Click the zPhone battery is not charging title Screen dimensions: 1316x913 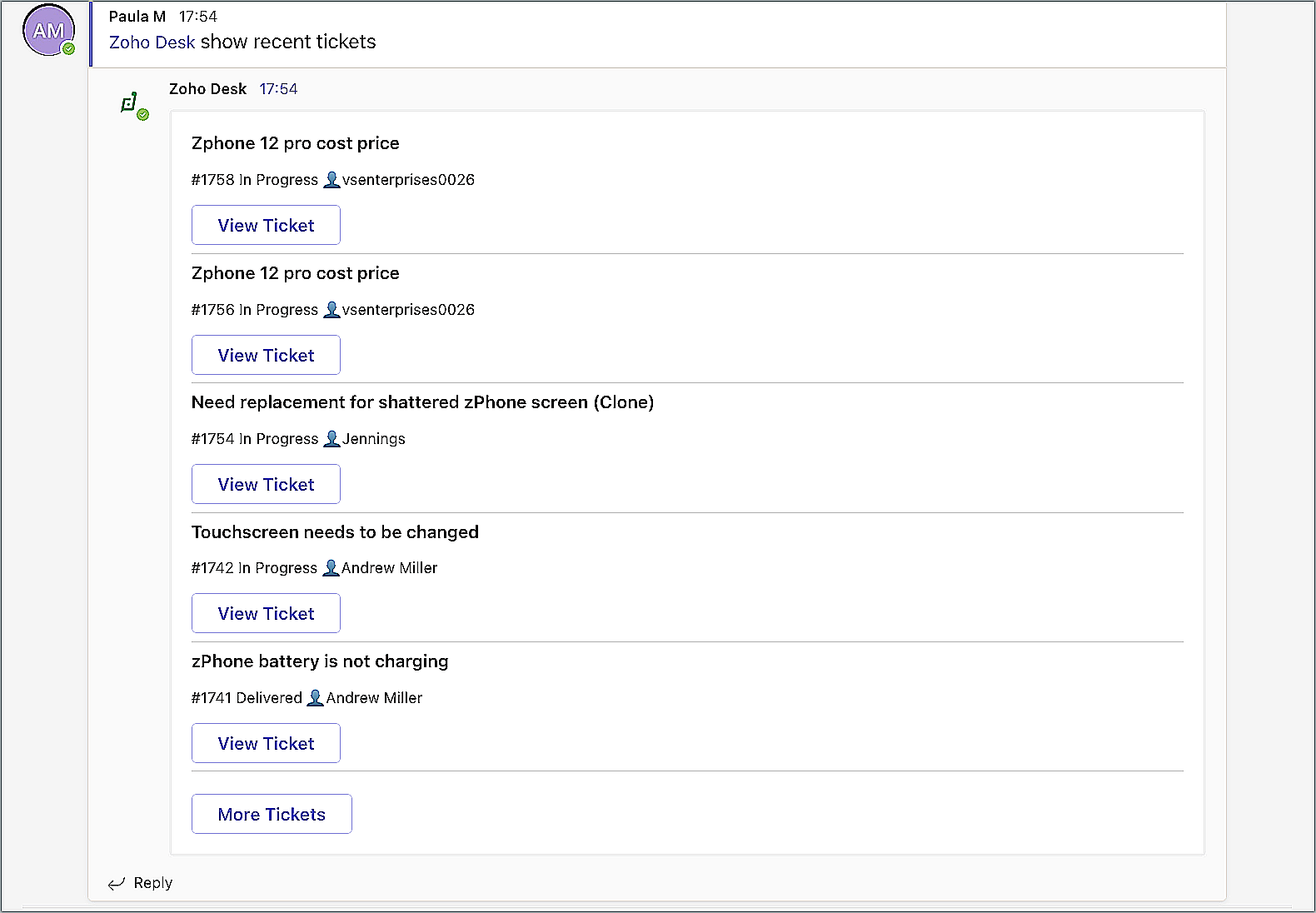point(320,661)
